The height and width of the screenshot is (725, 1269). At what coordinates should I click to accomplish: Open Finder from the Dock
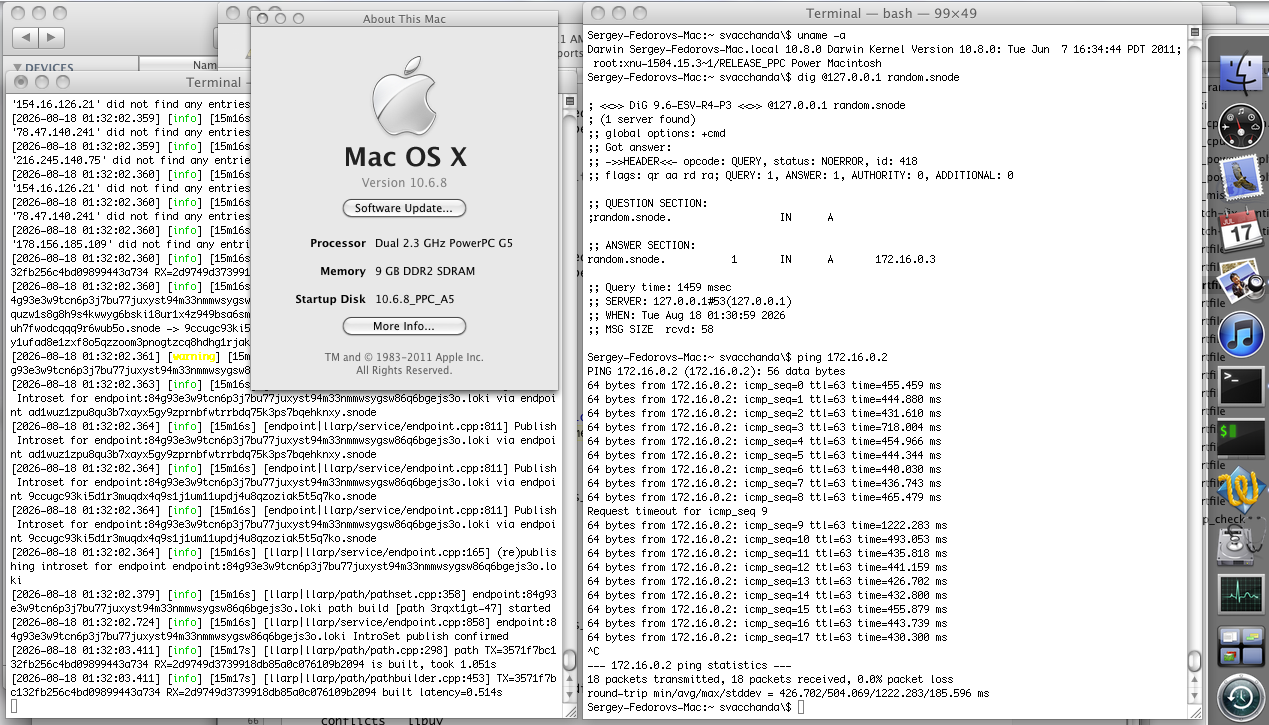(1241, 73)
